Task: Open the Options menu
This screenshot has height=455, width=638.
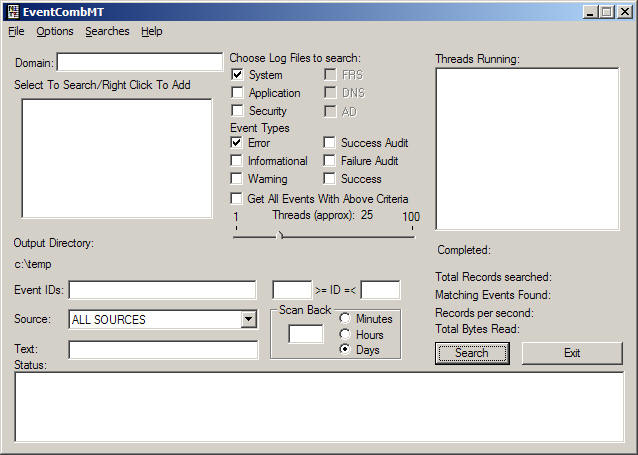Action: [x=55, y=31]
